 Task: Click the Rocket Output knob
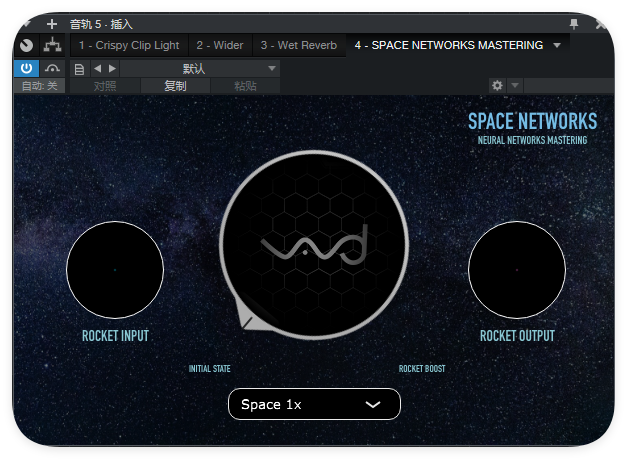point(517,270)
